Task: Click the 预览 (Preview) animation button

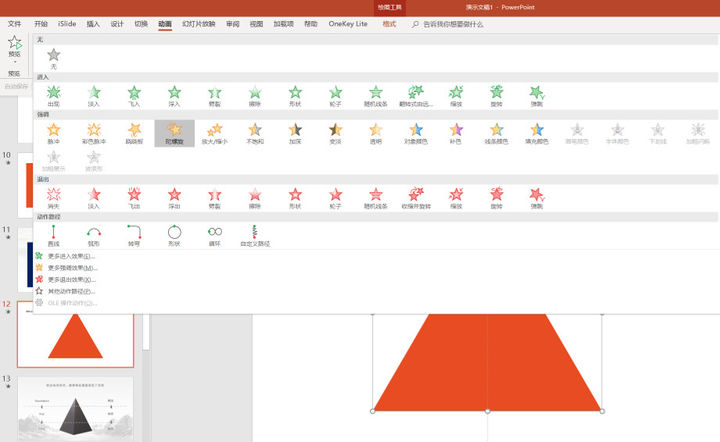Action: coord(14,50)
